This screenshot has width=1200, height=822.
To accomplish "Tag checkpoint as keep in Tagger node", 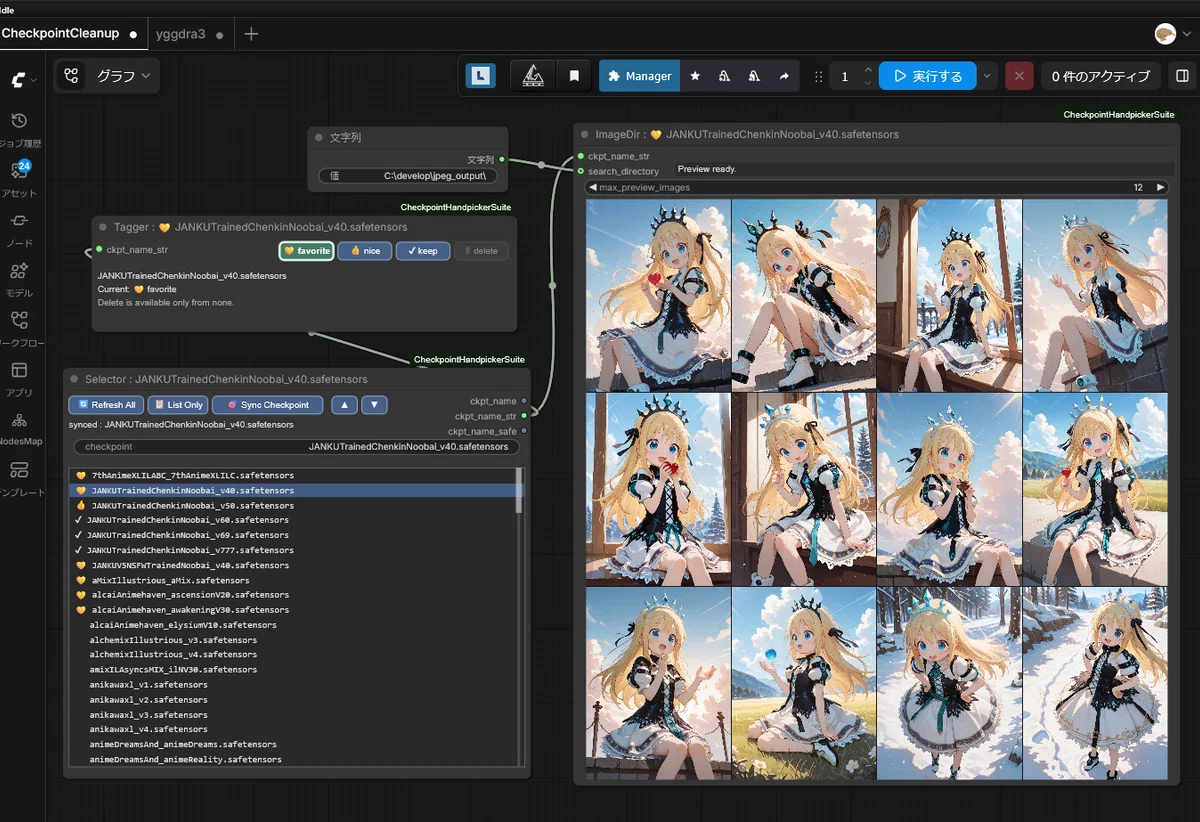I will (423, 251).
